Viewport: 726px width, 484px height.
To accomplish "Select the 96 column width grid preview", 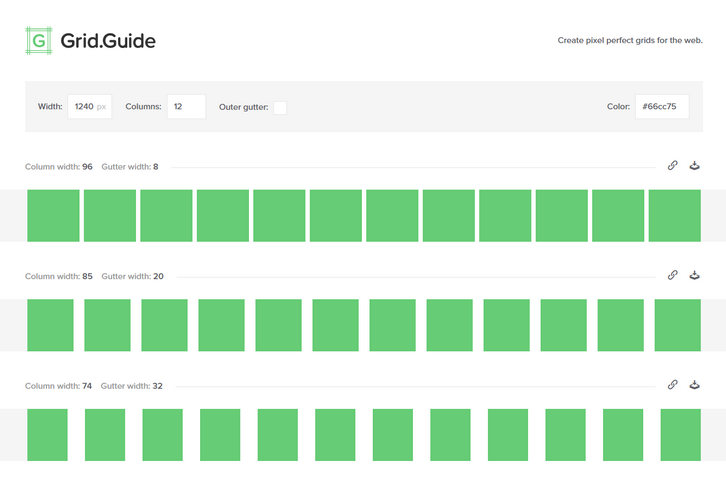I will pos(363,215).
